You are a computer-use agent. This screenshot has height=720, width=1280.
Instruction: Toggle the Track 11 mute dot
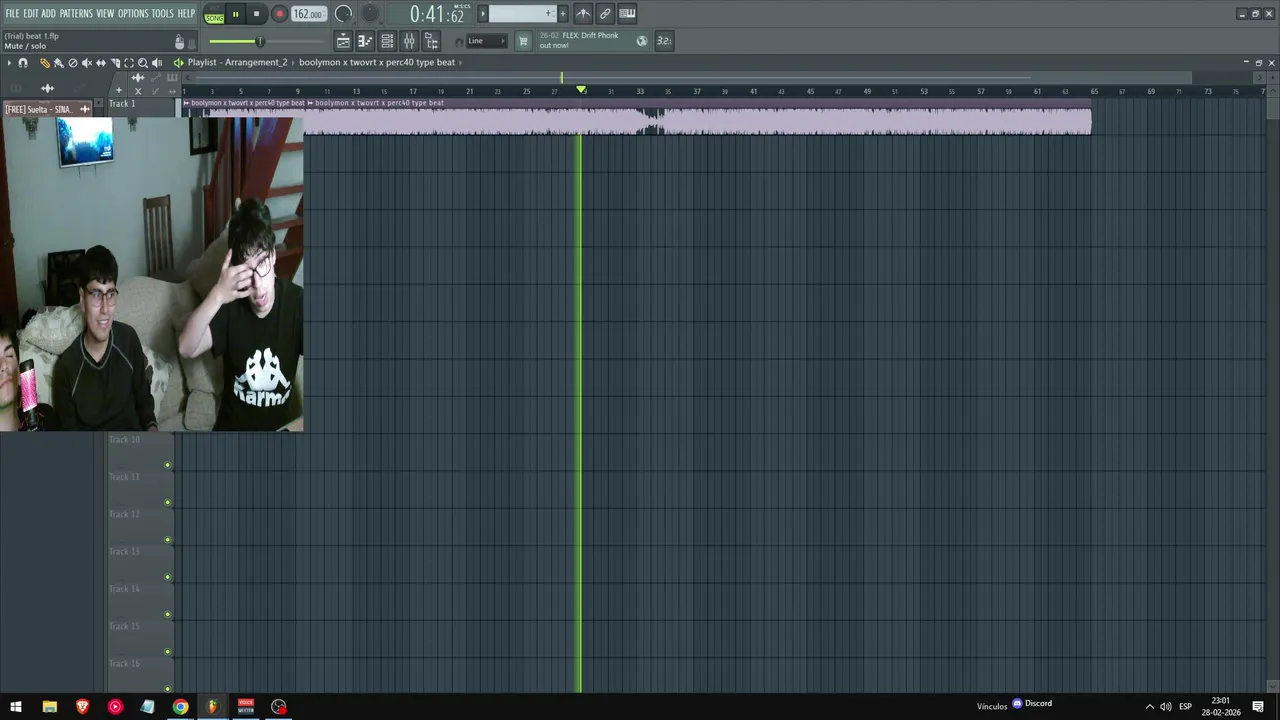coord(168,502)
